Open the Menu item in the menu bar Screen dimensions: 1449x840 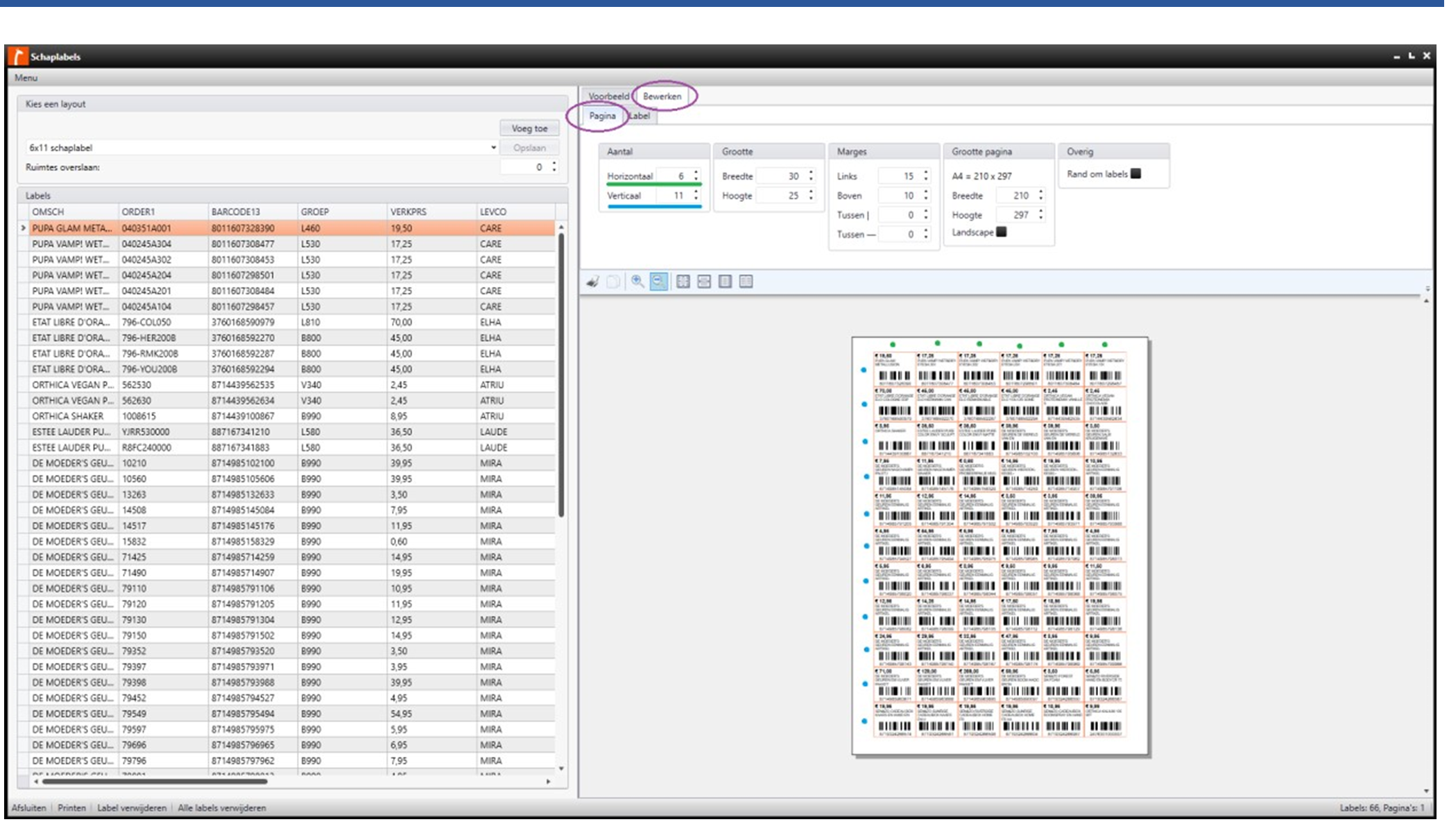pyautogui.click(x=26, y=78)
